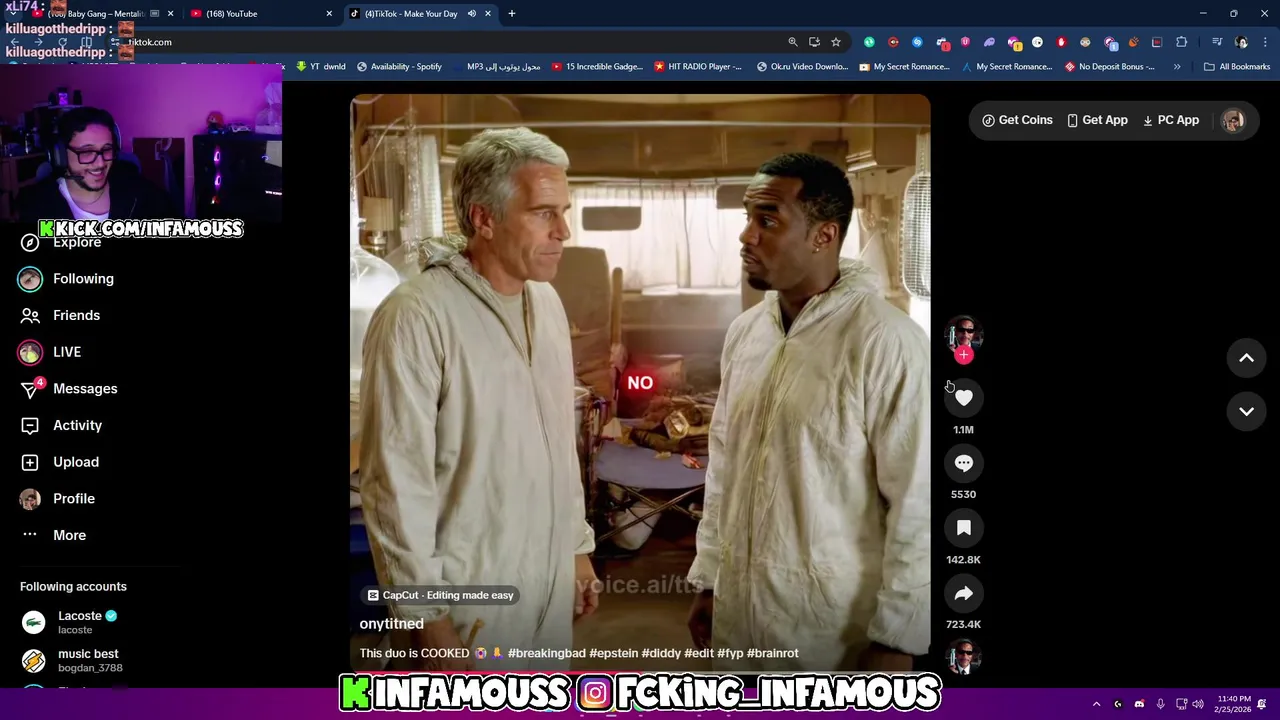Open the Following feed in sidebar

[x=67, y=279]
